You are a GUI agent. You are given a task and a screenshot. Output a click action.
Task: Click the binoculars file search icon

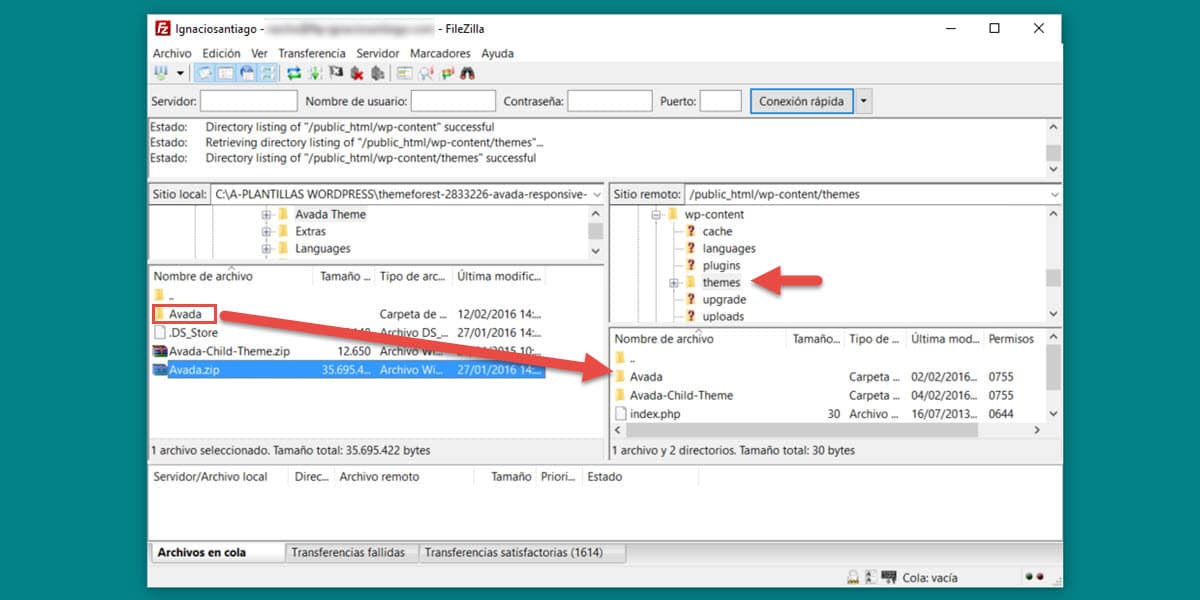[x=467, y=73]
